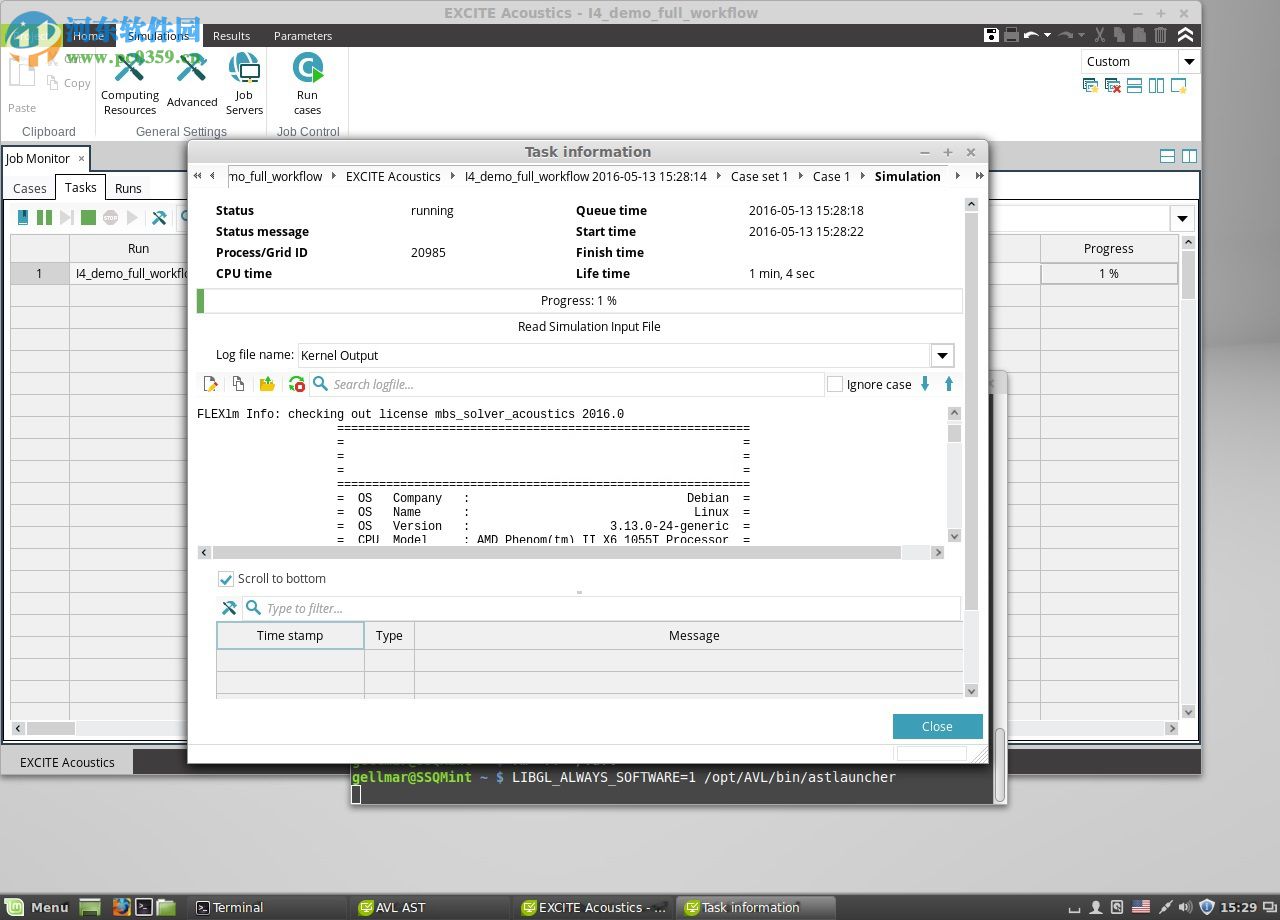Image resolution: width=1280 pixels, height=920 pixels.
Task: Open Advanced general settings
Action: pyautogui.click(x=192, y=81)
